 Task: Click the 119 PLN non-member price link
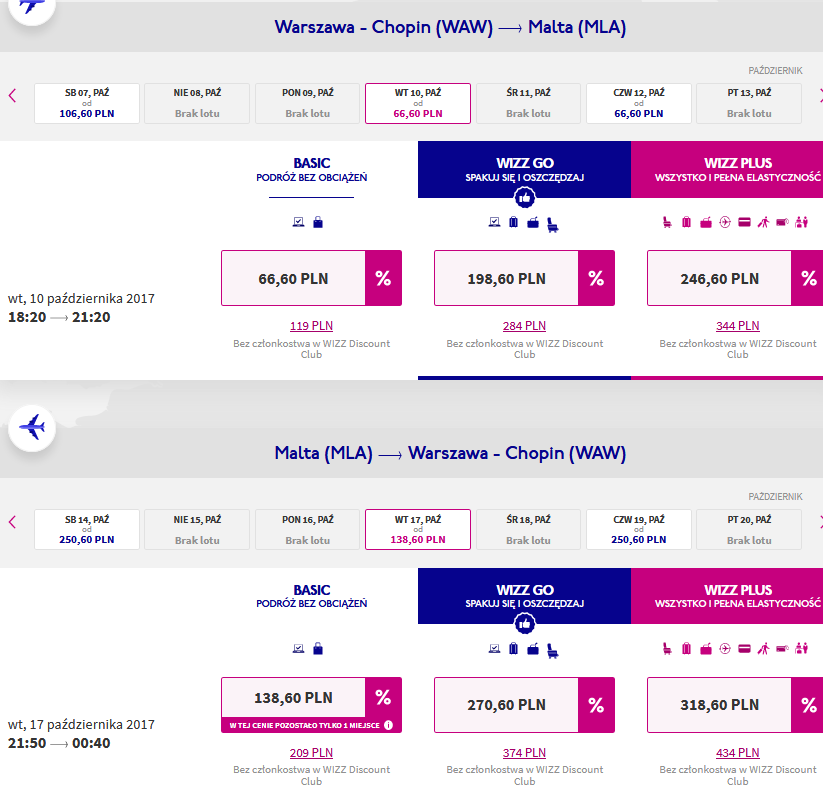point(311,325)
